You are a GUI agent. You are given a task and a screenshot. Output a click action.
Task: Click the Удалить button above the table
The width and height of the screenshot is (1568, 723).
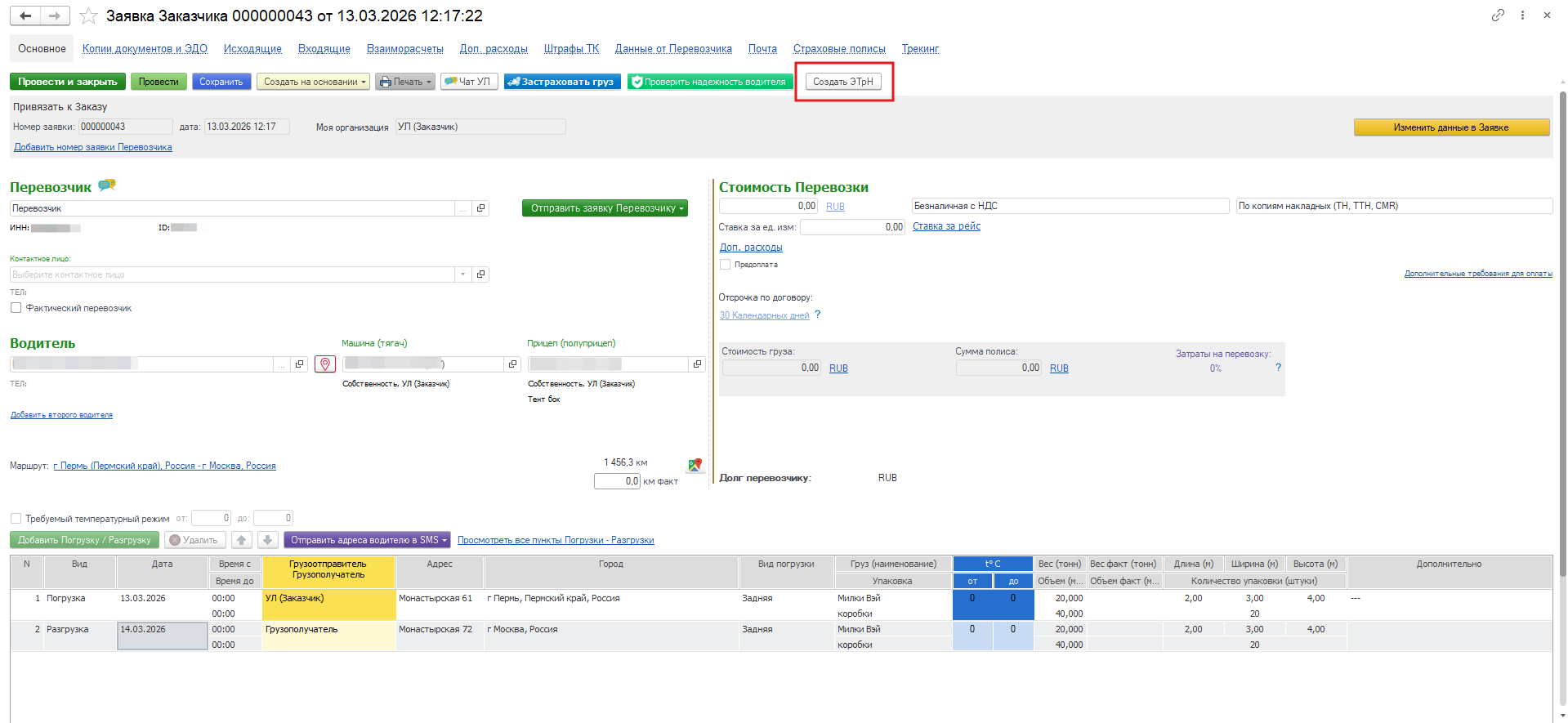click(196, 540)
